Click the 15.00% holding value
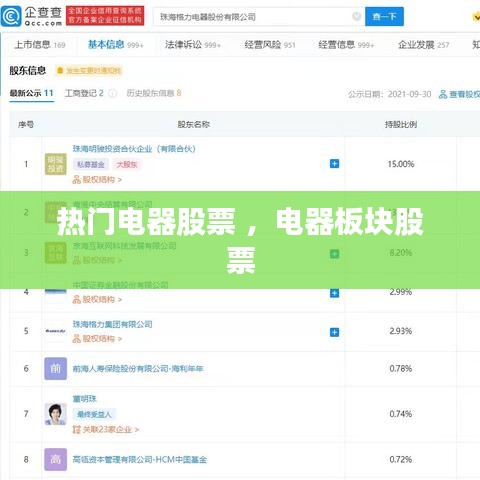This screenshot has width=480, height=480. [x=401, y=164]
